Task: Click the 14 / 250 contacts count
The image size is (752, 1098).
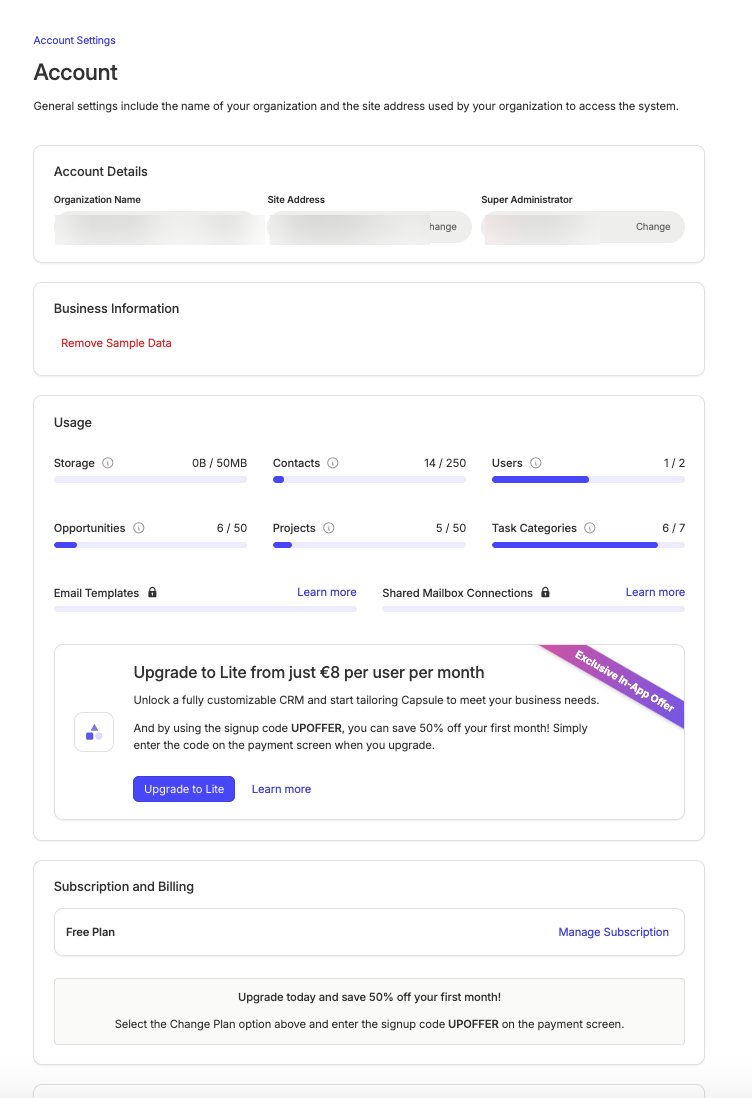Action: click(x=445, y=463)
